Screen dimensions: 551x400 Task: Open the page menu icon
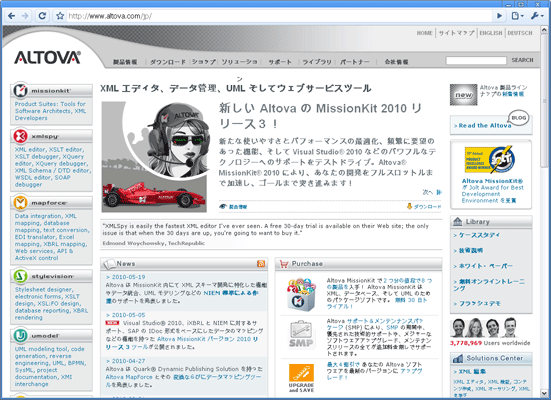point(517,16)
